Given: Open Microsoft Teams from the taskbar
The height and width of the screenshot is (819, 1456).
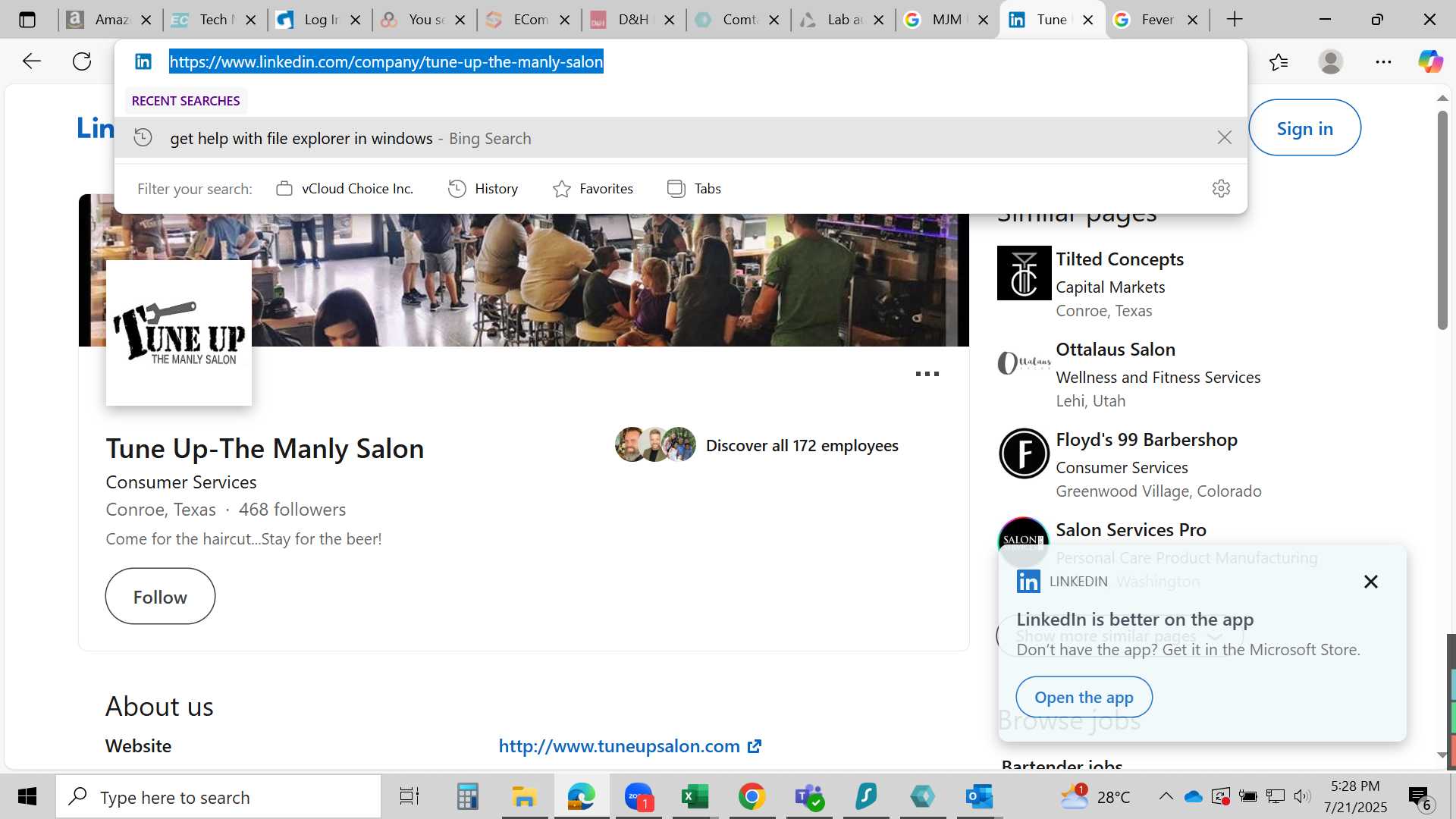Looking at the screenshot, I should pos(808,796).
